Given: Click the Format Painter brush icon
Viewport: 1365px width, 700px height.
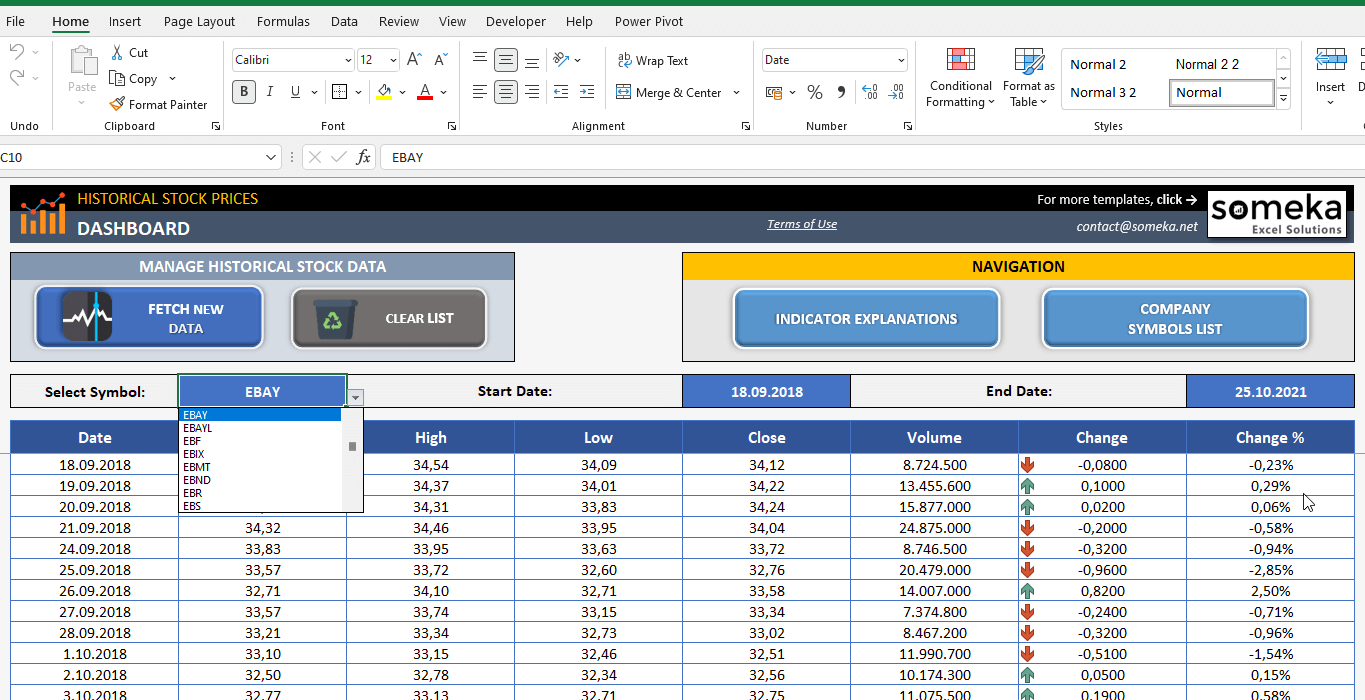Looking at the screenshot, I should tap(117, 104).
